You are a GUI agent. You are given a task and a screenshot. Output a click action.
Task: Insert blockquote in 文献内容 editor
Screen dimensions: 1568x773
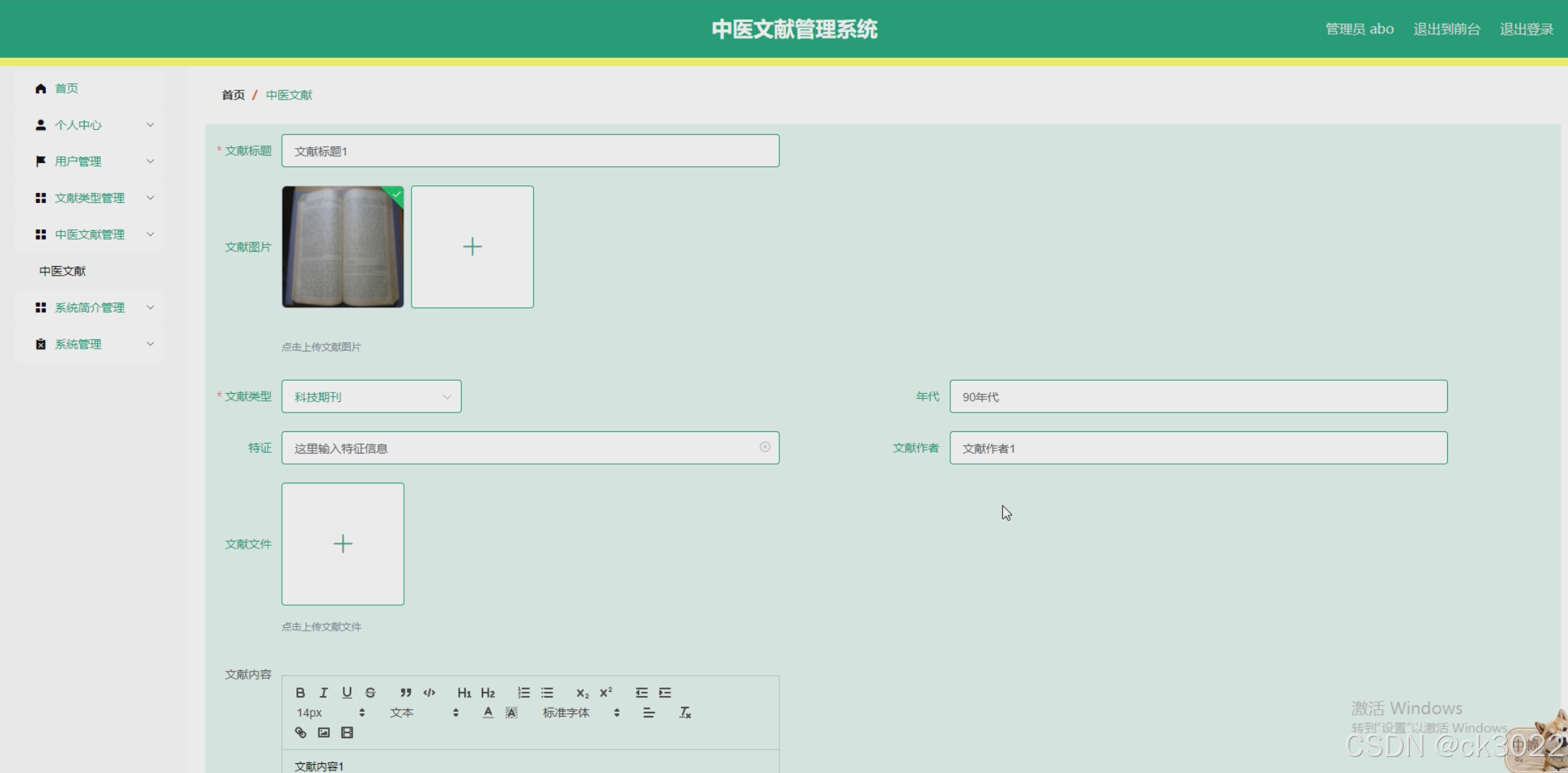coord(406,692)
